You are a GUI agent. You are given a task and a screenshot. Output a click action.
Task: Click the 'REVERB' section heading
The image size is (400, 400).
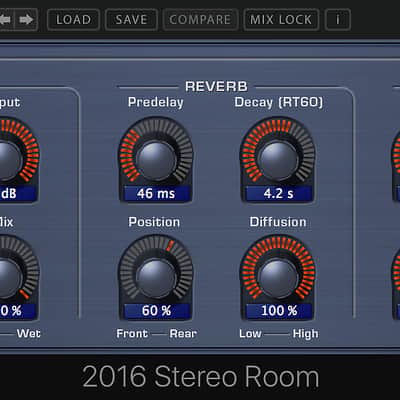[216, 87]
